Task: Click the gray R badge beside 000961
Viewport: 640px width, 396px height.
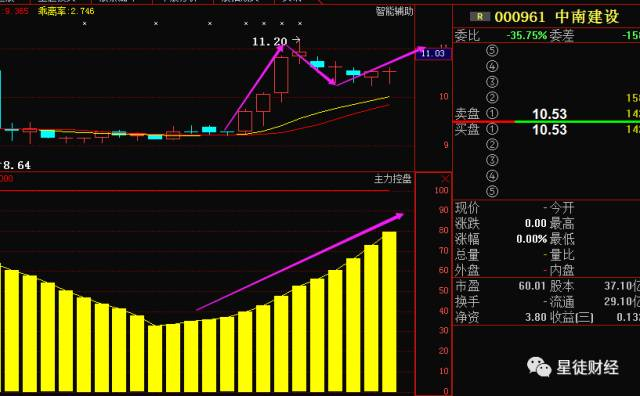Action: coord(480,17)
